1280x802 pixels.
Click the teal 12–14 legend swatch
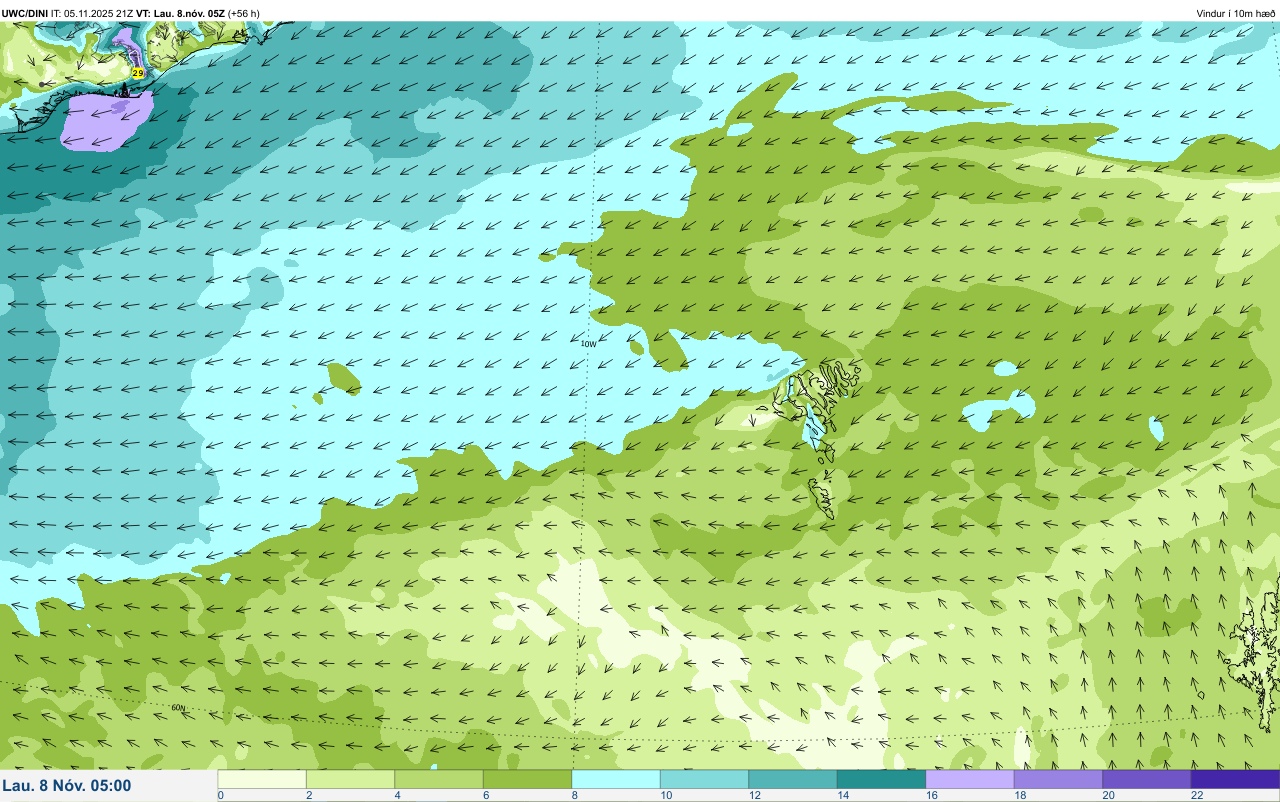click(793, 779)
